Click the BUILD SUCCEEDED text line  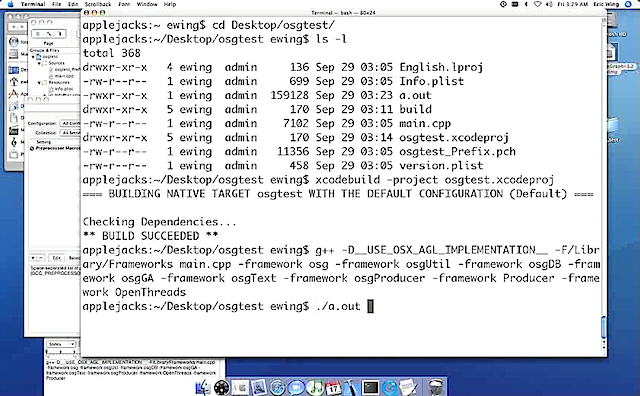150,236
